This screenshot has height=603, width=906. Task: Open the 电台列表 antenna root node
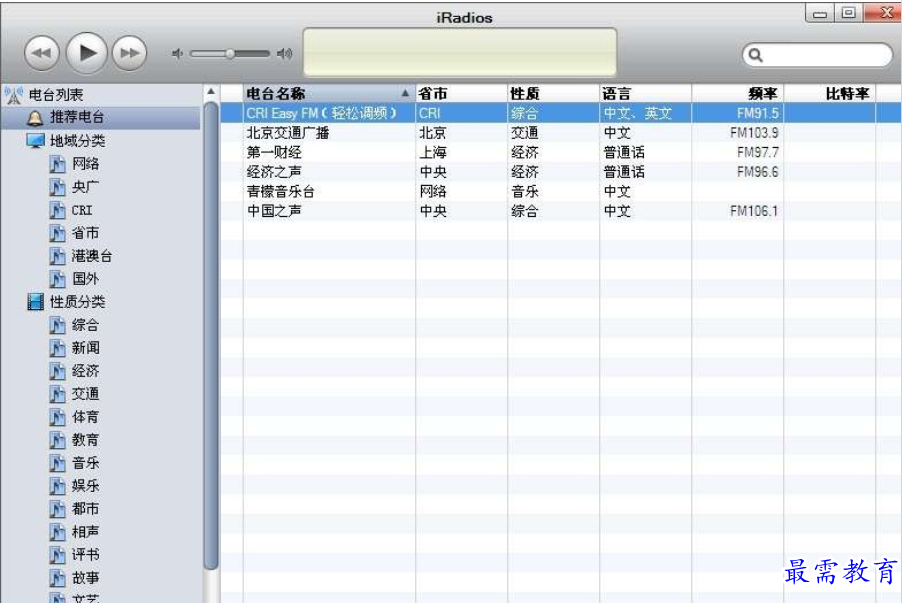(x=14, y=95)
